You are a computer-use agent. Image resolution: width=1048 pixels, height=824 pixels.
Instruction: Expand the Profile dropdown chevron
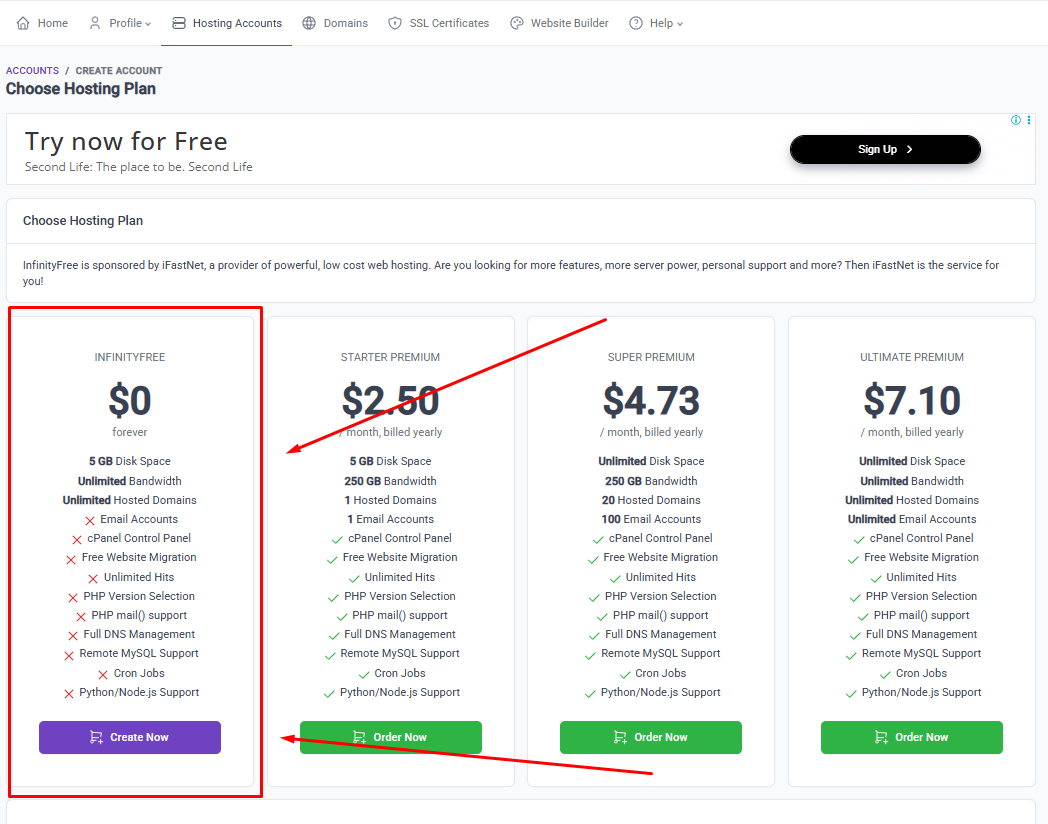(x=148, y=24)
